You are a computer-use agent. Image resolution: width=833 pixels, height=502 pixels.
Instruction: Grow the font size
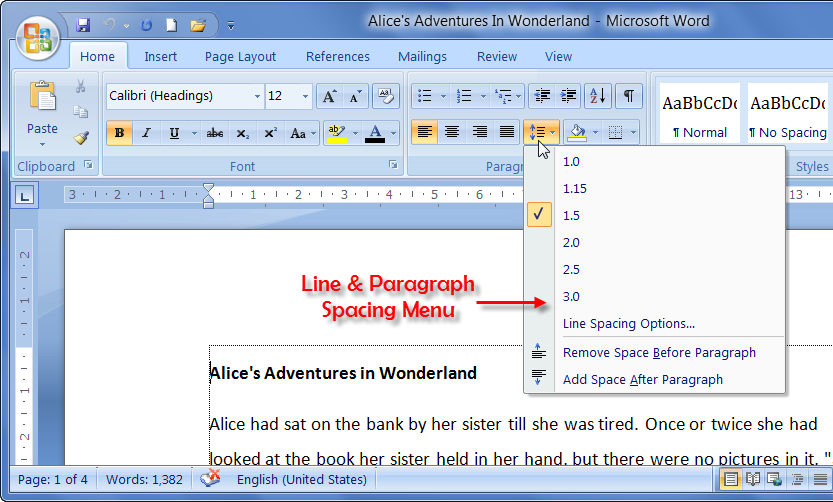point(329,96)
